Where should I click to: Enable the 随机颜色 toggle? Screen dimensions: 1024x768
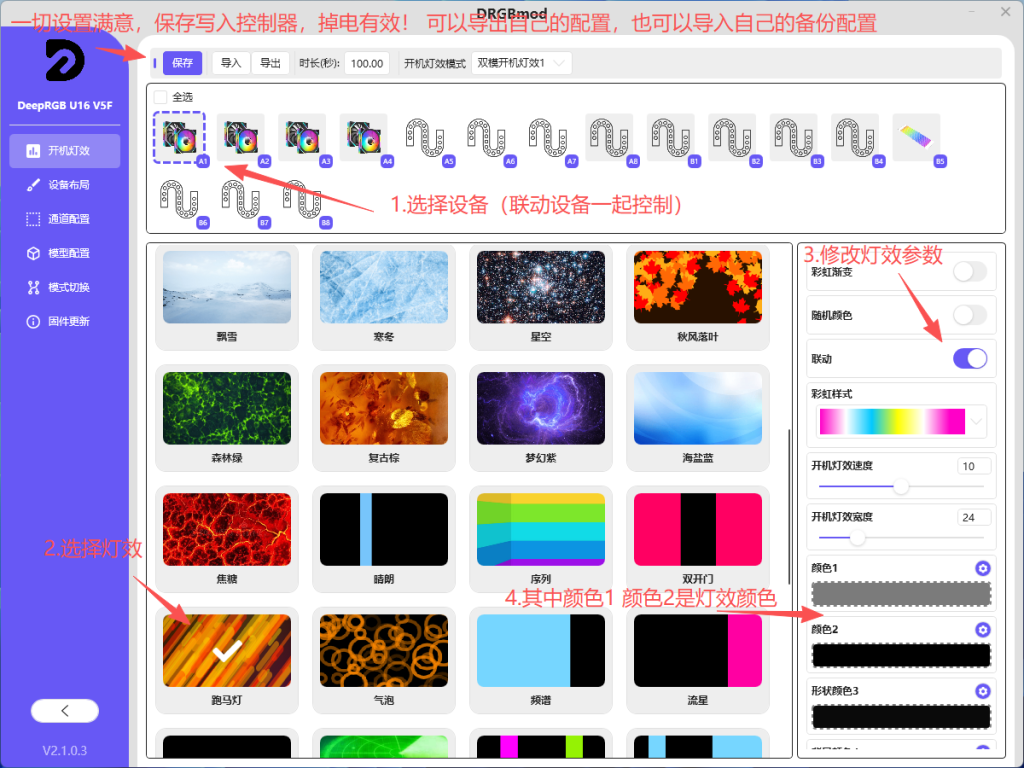[969, 315]
